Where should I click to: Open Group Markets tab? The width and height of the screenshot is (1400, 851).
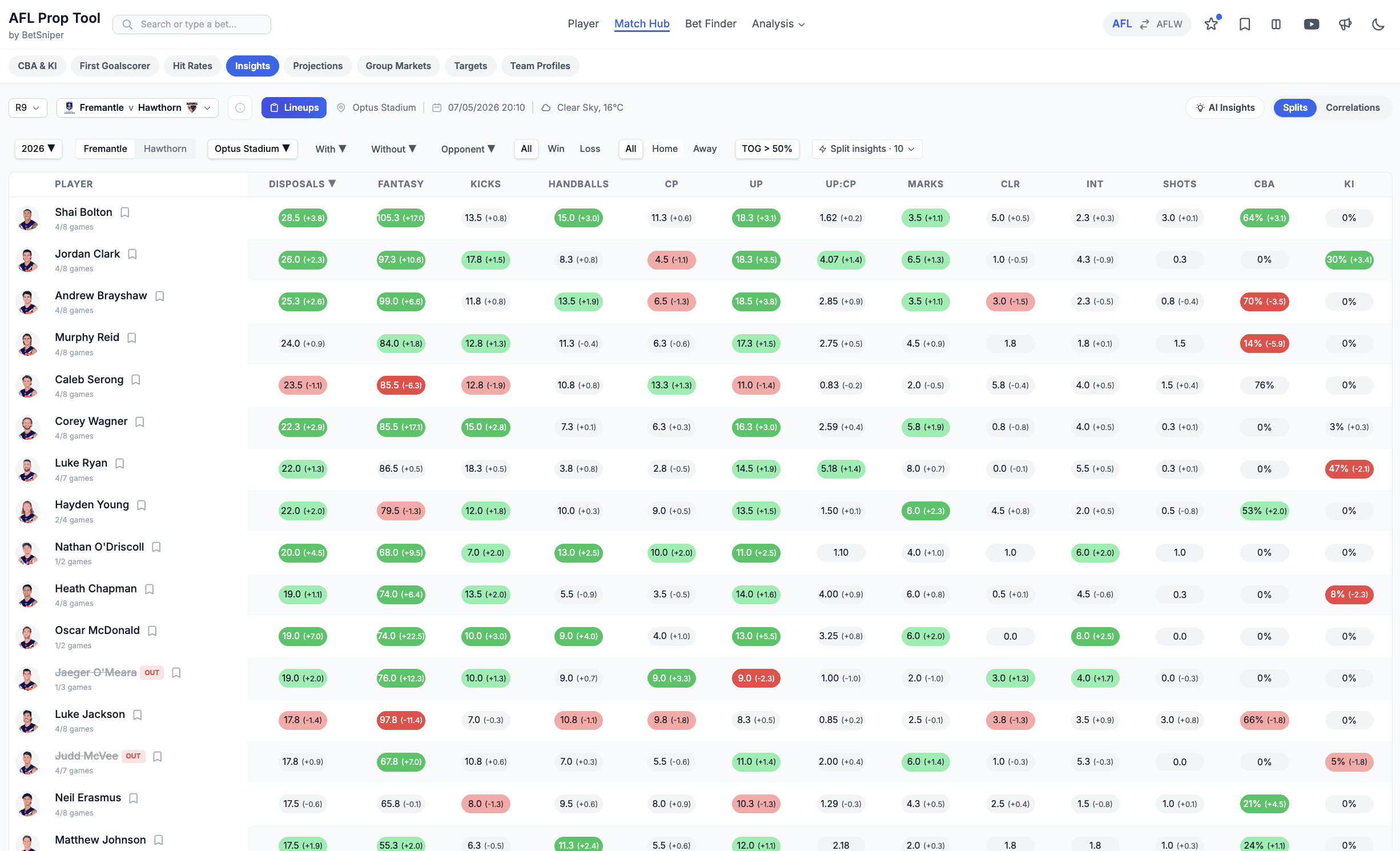point(398,66)
